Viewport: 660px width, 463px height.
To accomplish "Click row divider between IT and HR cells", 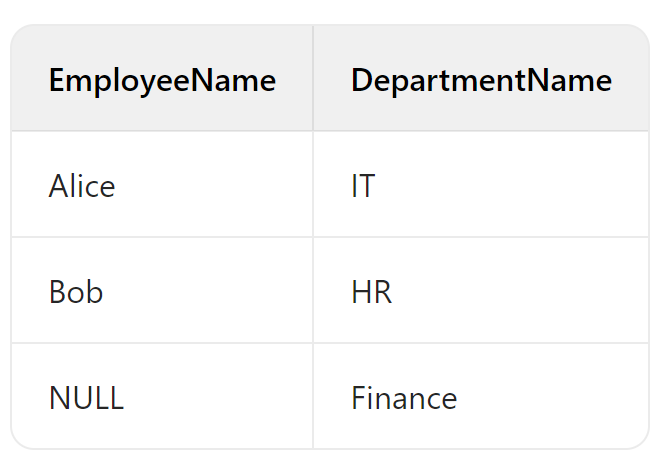I will pyautogui.click(x=481, y=237).
